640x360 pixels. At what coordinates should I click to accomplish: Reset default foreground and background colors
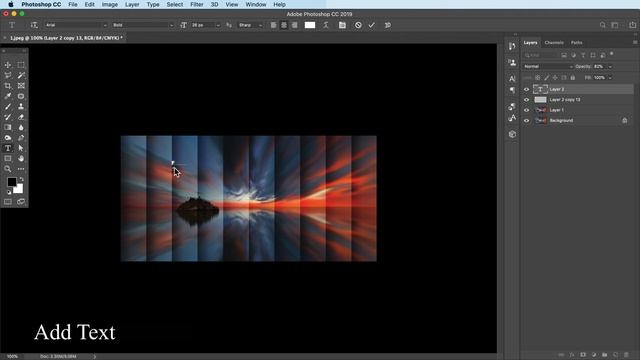coord(9,192)
